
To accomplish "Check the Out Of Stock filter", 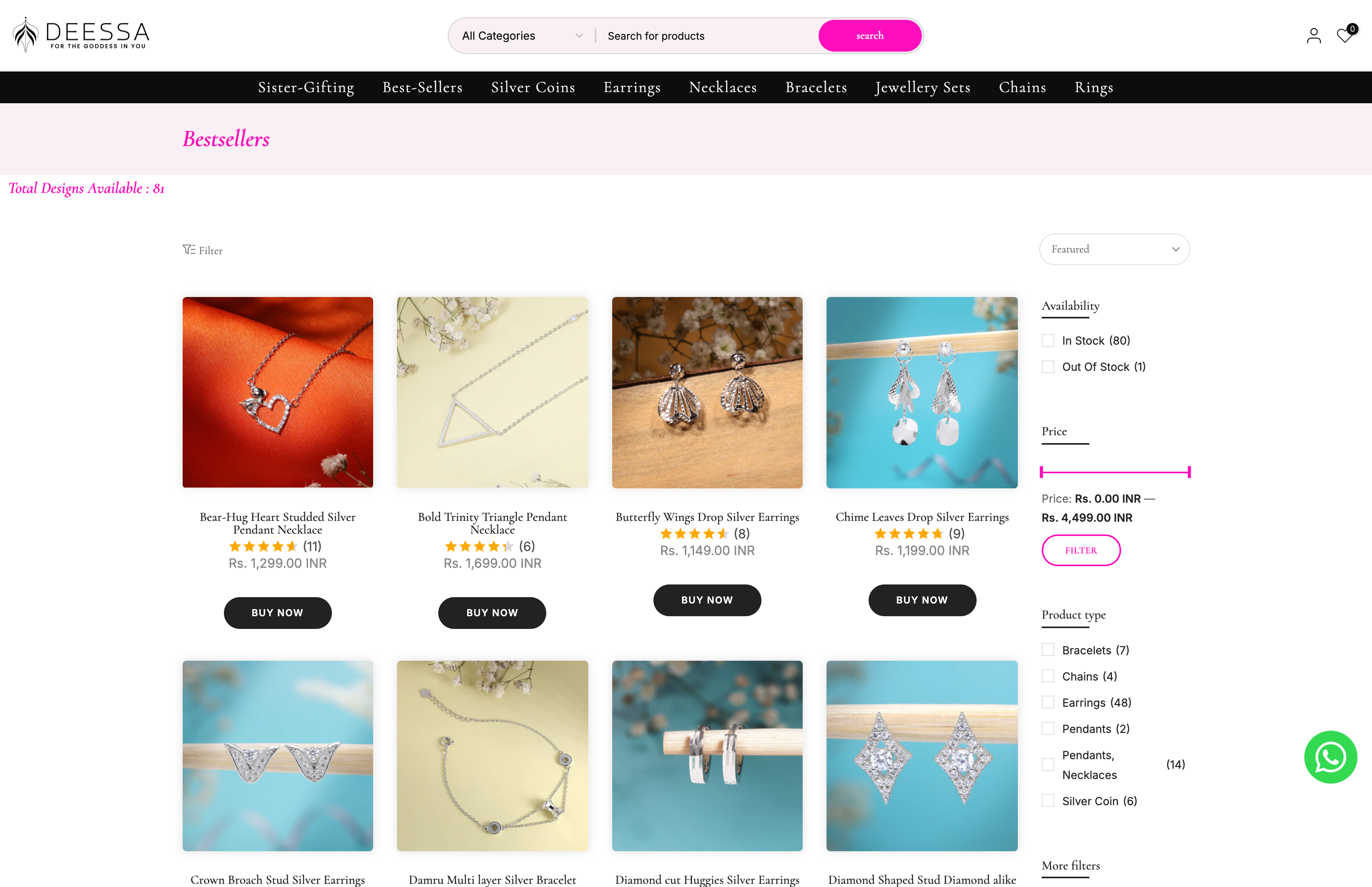I will (x=1047, y=366).
